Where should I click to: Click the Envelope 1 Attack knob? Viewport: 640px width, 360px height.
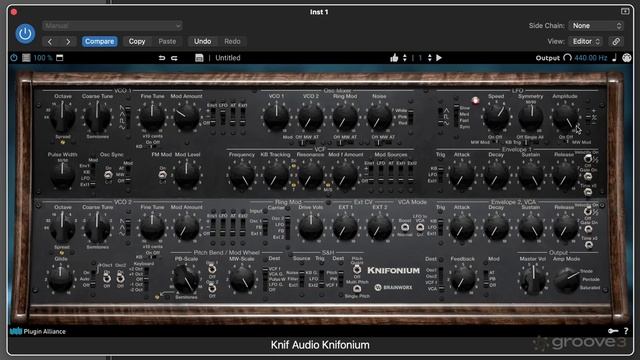(462, 176)
